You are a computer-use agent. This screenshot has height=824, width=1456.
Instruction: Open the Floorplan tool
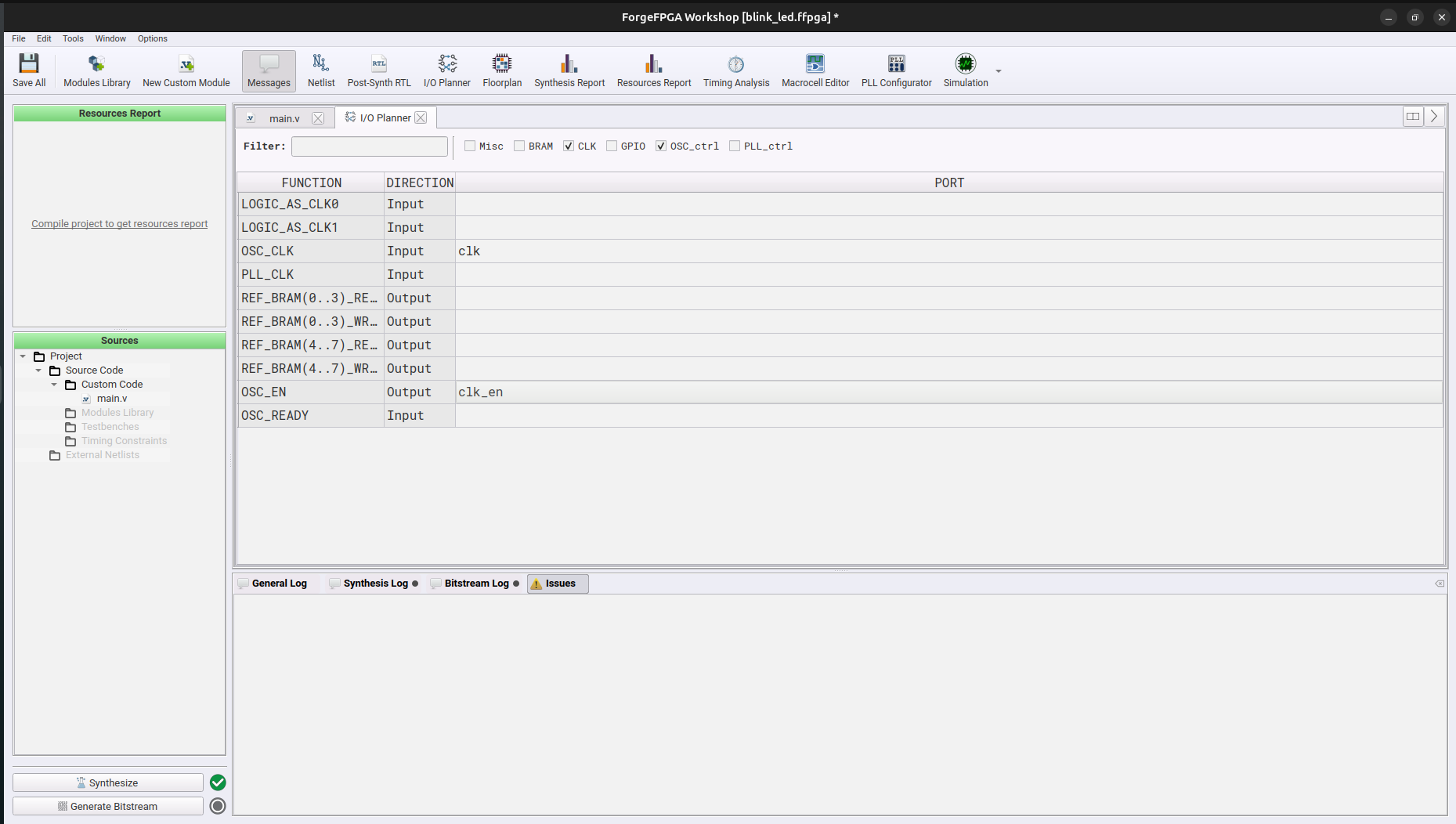pyautogui.click(x=501, y=70)
